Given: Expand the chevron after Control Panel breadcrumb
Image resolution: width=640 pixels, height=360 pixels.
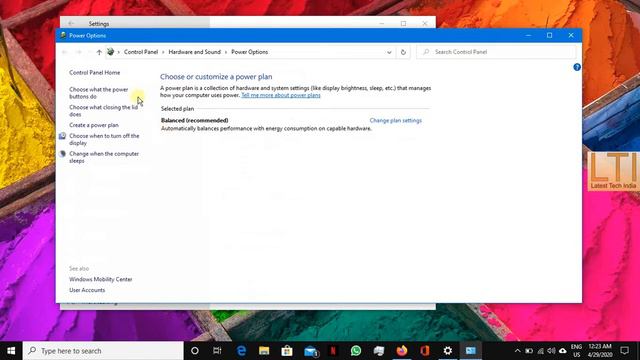Looking at the screenshot, I should [163, 52].
